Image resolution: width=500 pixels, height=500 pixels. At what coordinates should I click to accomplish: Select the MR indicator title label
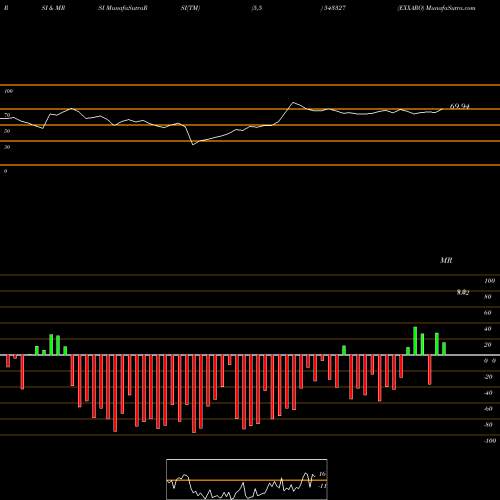point(446,260)
